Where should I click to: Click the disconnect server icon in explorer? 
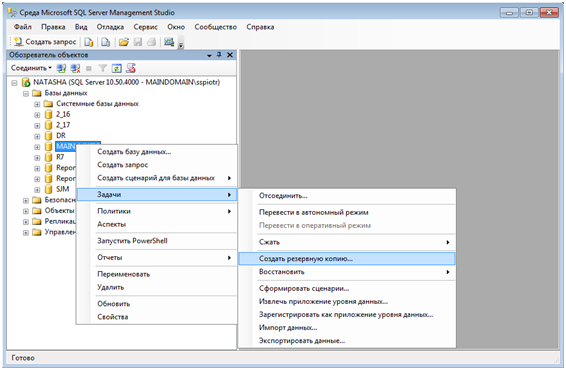[75, 68]
